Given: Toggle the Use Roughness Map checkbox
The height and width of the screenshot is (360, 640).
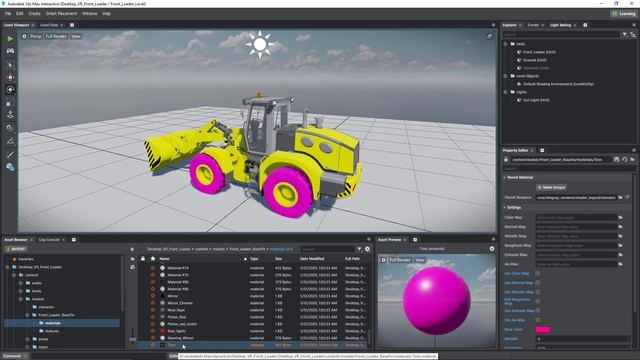Looking at the screenshot, I should coord(538,301).
